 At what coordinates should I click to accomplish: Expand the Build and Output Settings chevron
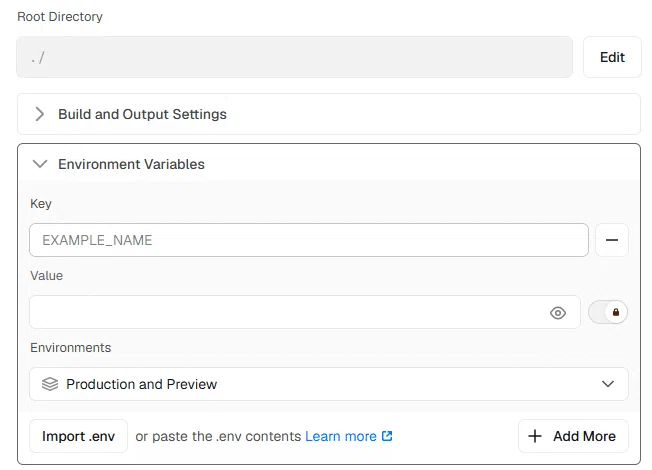click(x=40, y=114)
